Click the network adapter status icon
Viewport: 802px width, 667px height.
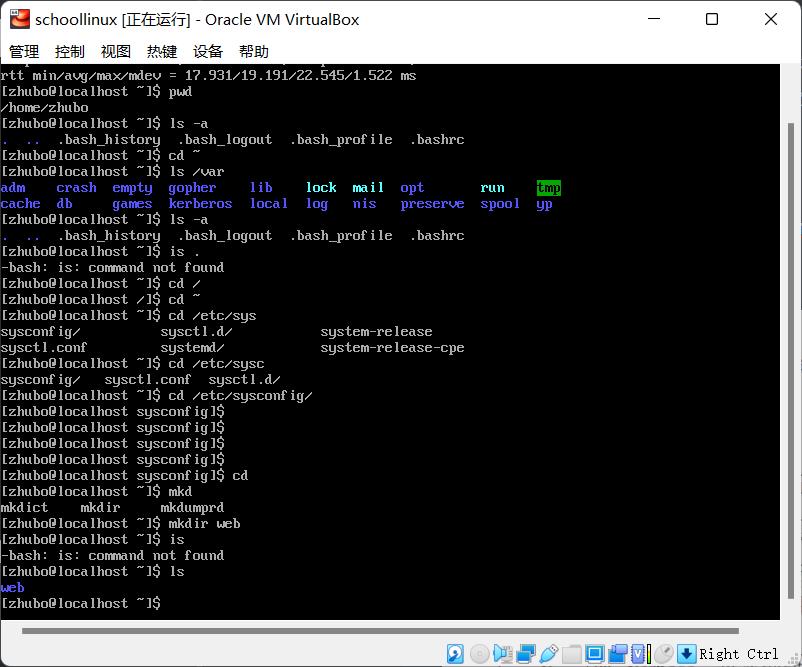pos(526,654)
